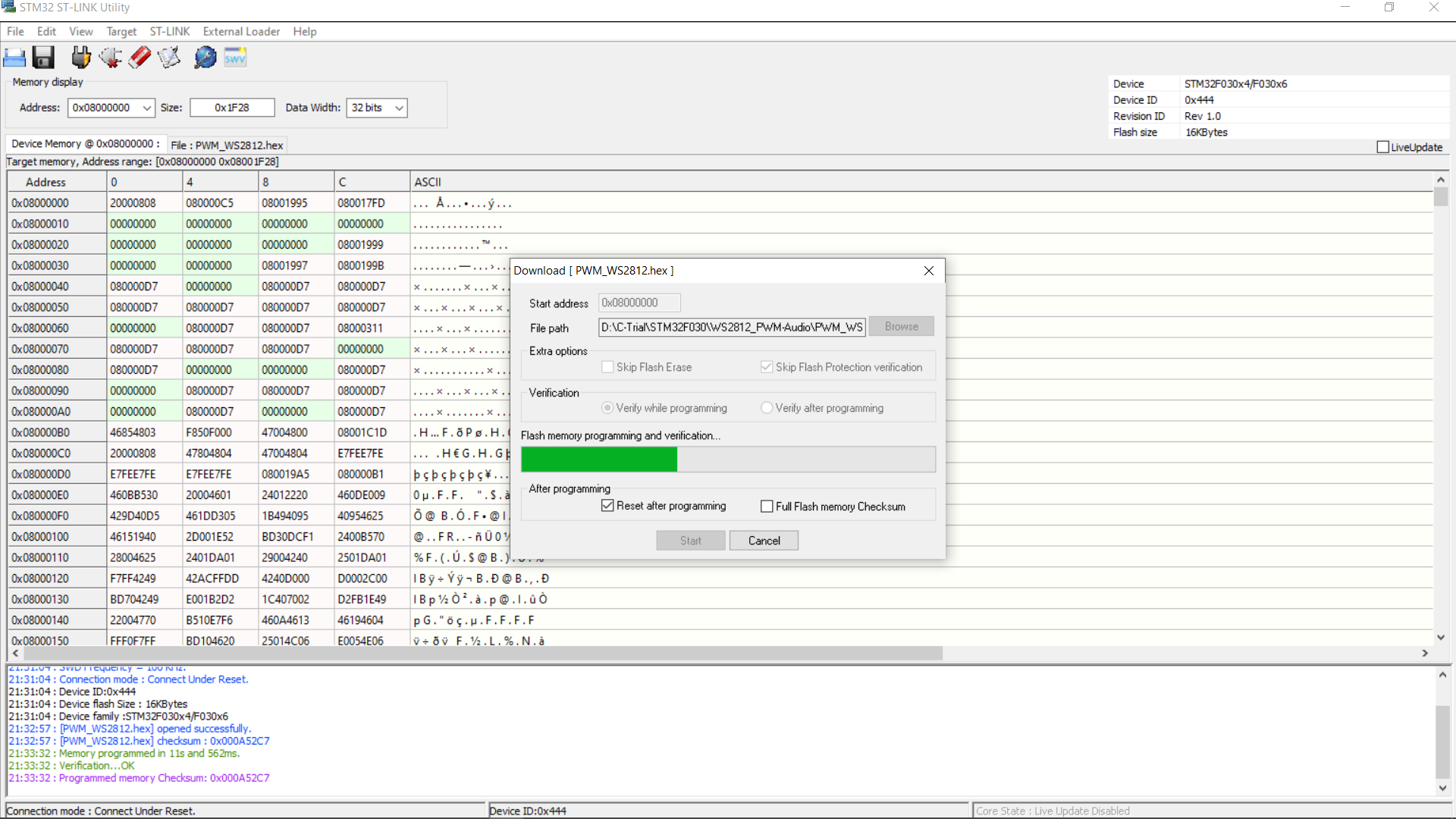Click the Disconnect from target icon

[111, 58]
